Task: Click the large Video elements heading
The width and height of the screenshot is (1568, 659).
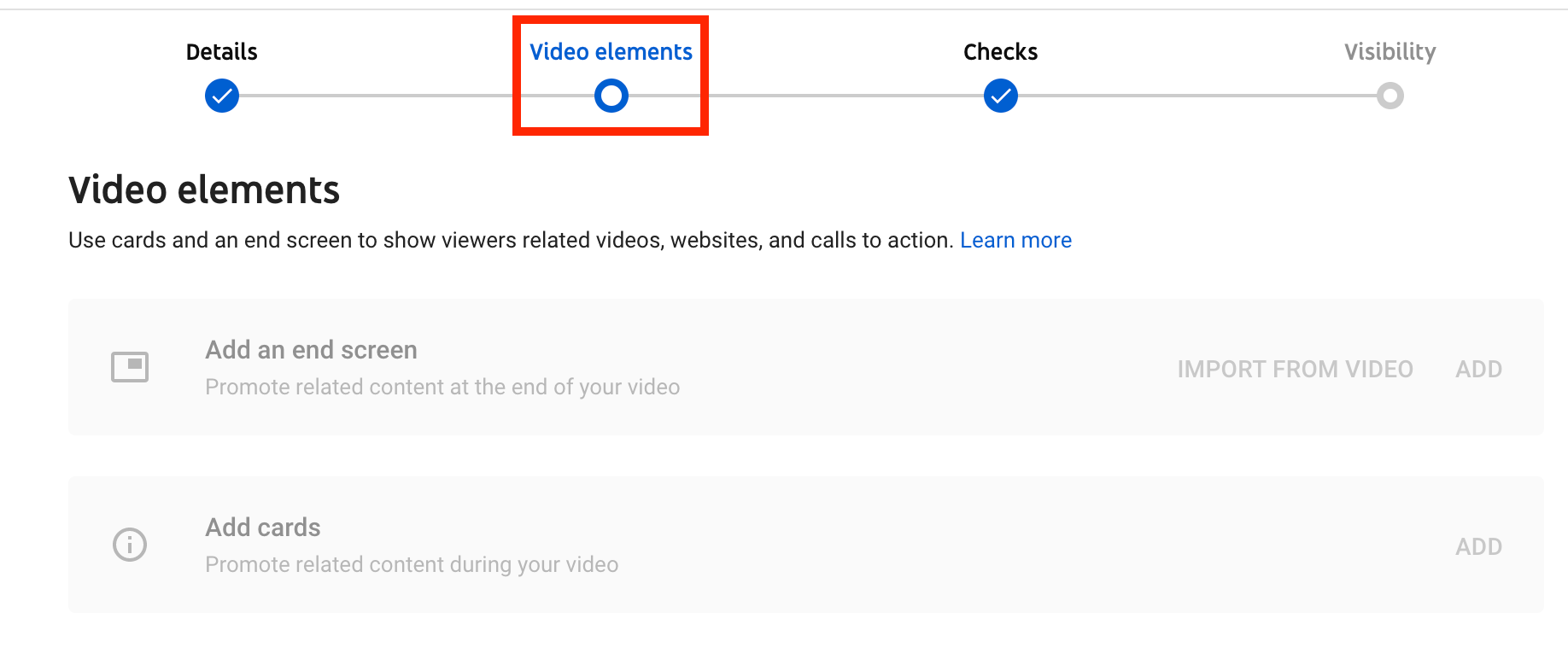Action: (204, 190)
